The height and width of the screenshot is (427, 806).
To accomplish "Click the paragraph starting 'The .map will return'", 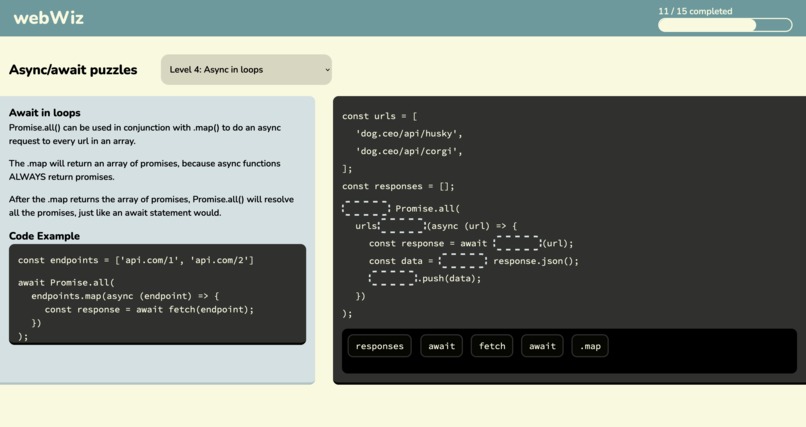I will click(x=144, y=170).
